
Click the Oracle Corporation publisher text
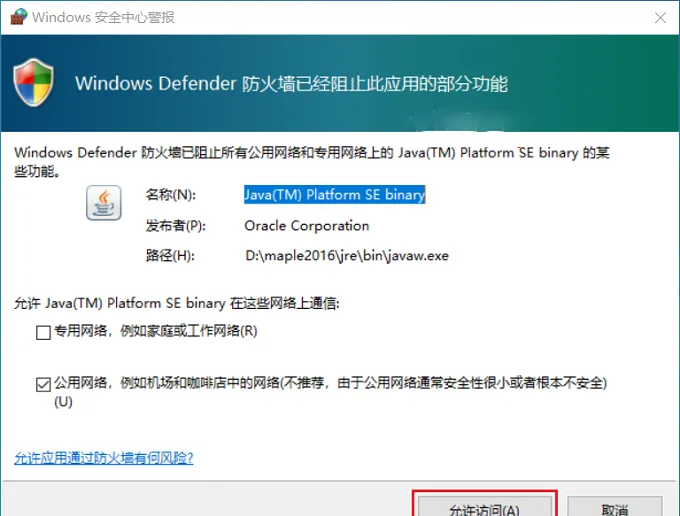tap(307, 225)
